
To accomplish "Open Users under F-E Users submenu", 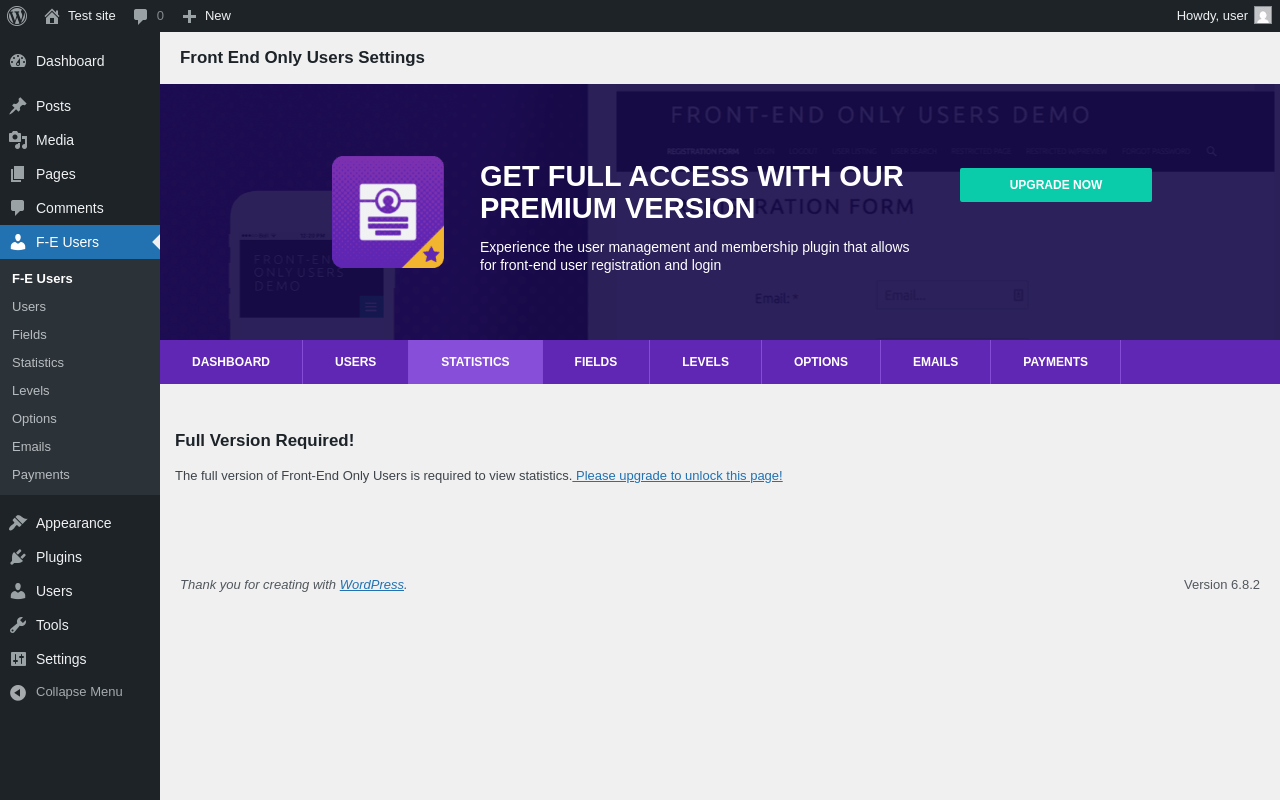I will [x=29, y=307].
